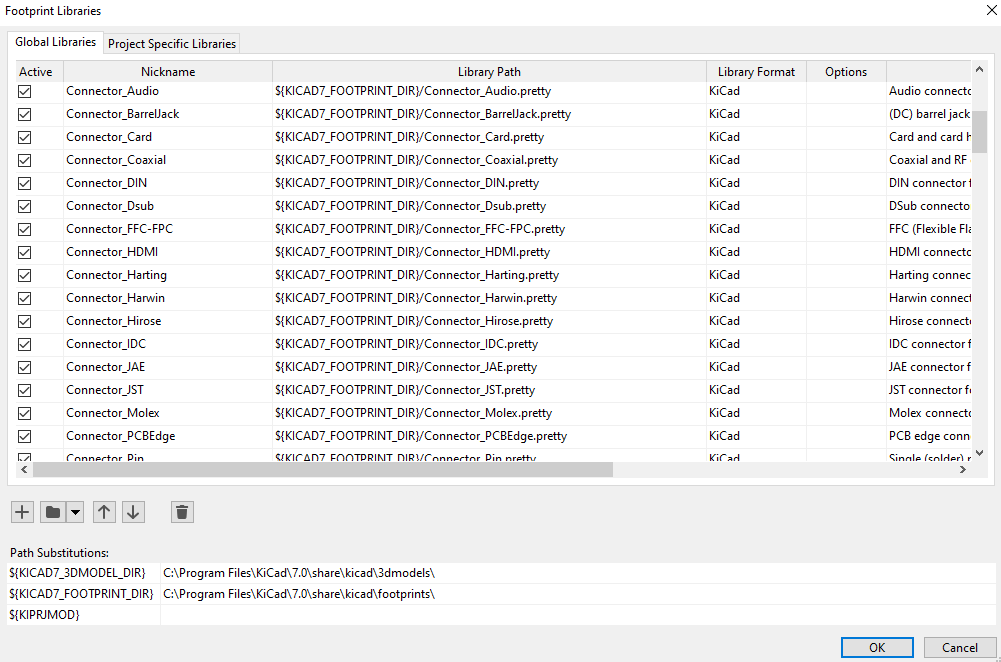Click the 3dmodels path value
This screenshot has height=662, width=1001.
point(578,573)
